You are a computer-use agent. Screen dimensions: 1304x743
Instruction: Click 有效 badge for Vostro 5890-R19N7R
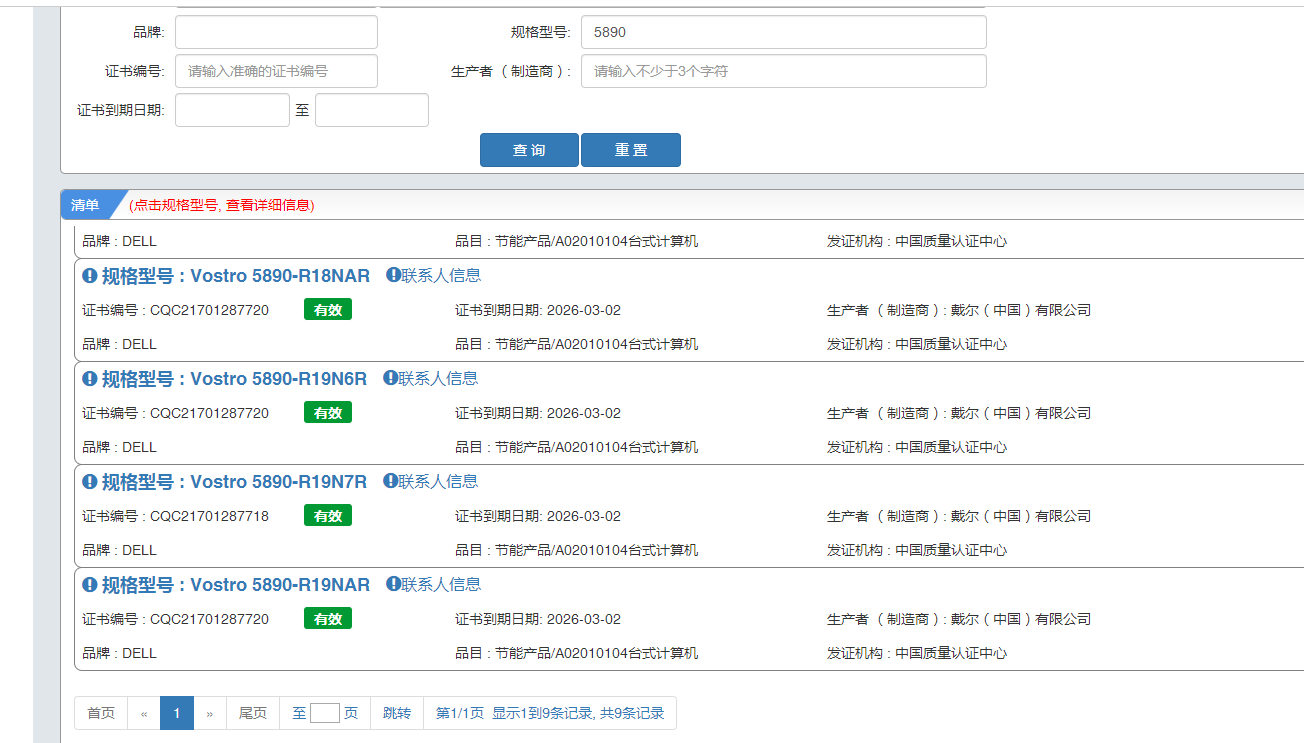(x=328, y=516)
